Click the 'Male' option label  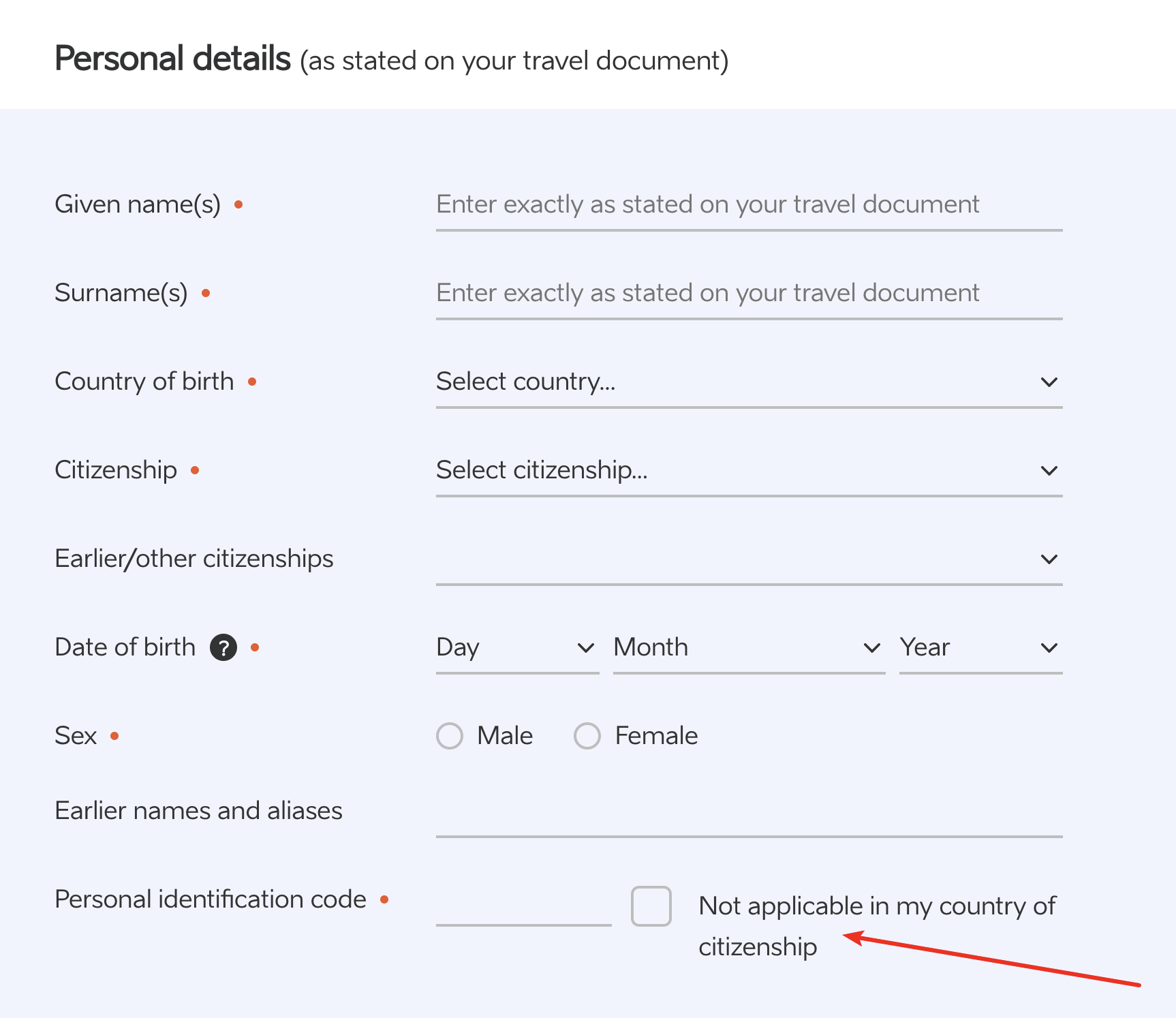click(x=505, y=736)
